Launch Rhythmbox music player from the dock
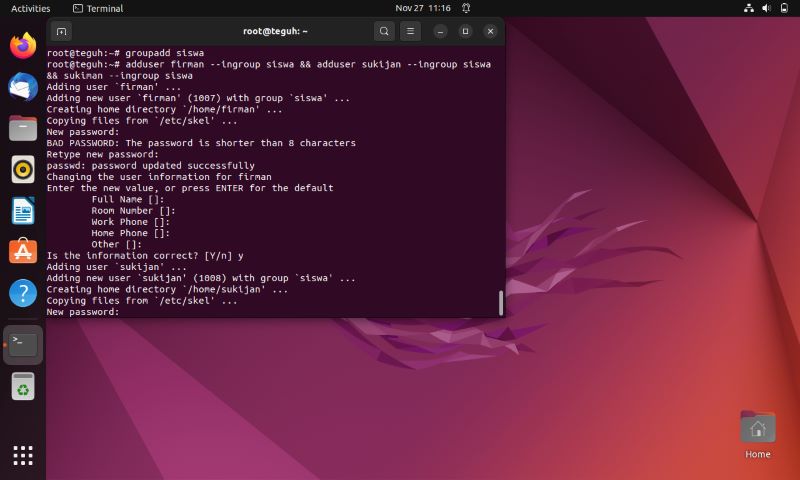 coord(23,169)
